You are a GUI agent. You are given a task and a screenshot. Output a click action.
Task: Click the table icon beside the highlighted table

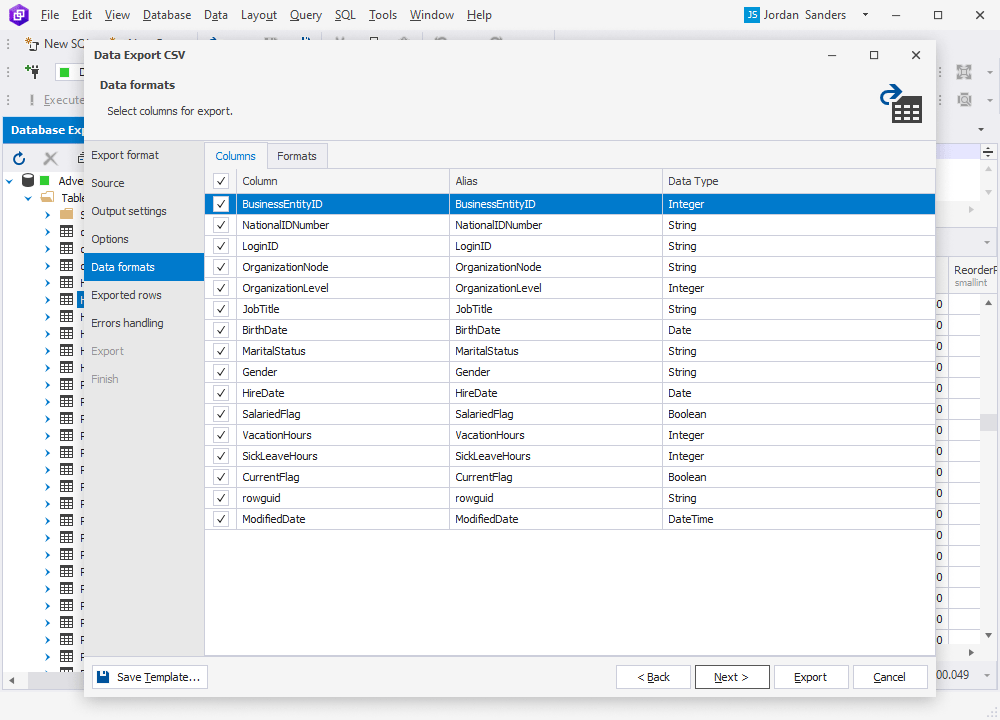pyautogui.click(x=66, y=298)
